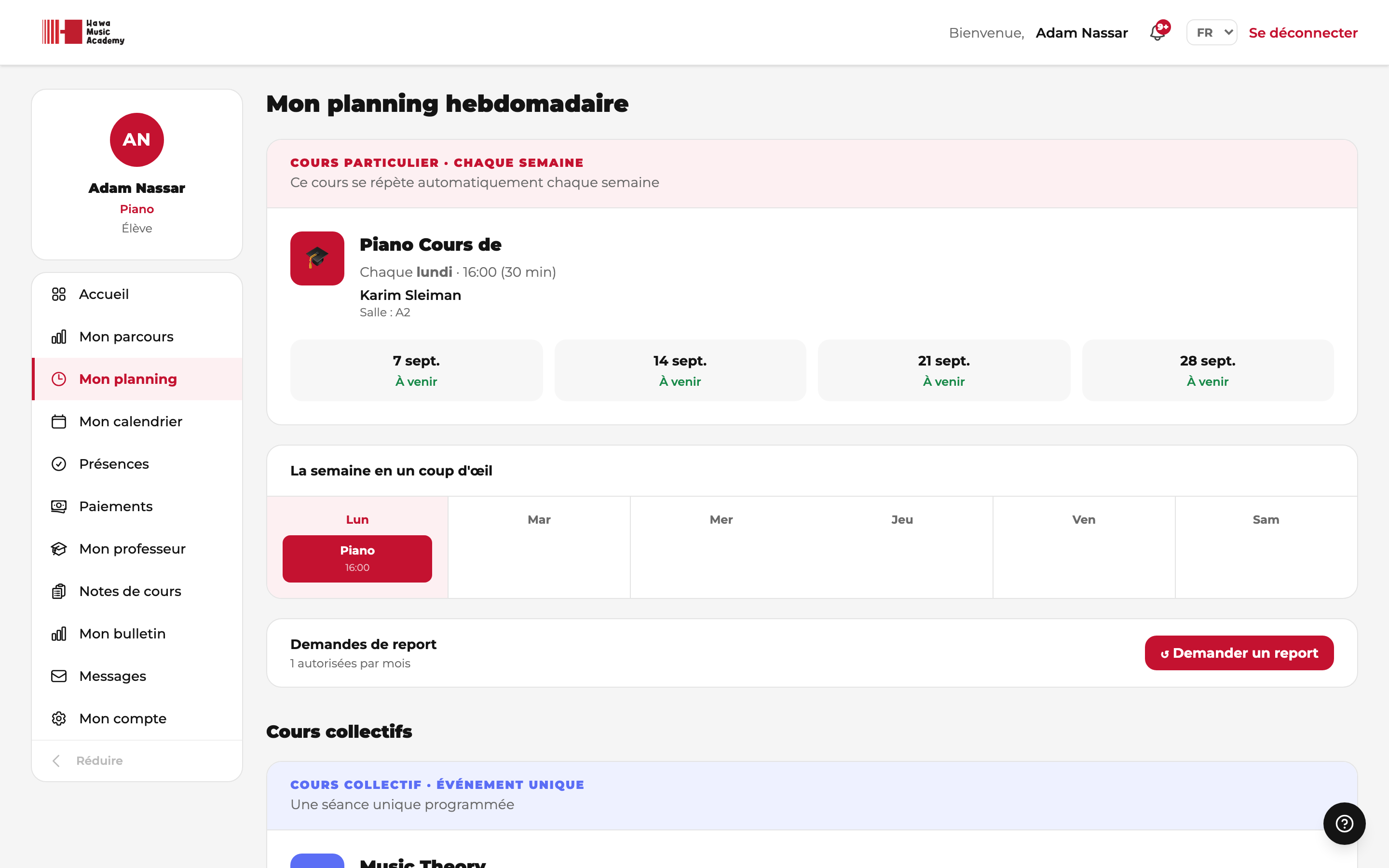Image resolution: width=1389 pixels, height=868 pixels.
Task: Click the Paiements money icon
Action: point(58,506)
